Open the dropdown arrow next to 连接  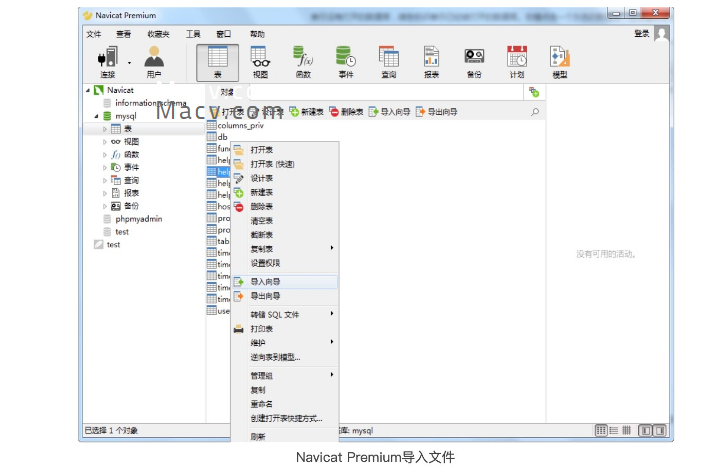(129, 63)
